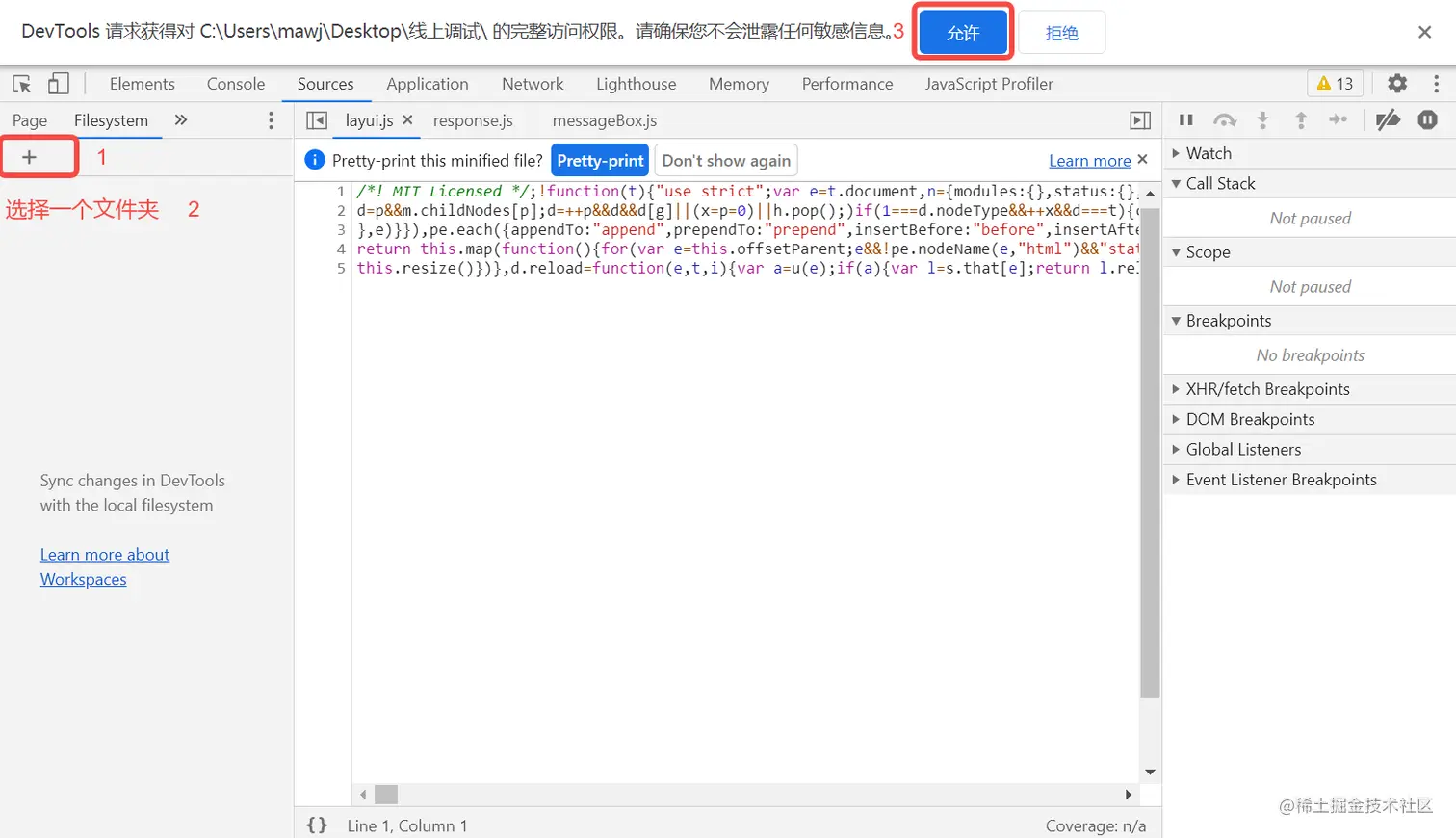Close the permission infobar with X
The image size is (1456, 838).
pyautogui.click(x=1425, y=32)
